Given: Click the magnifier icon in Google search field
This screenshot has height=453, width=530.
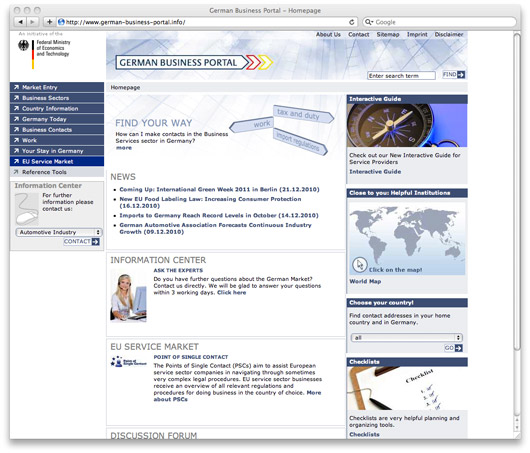Looking at the screenshot, I should coord(368,22).
